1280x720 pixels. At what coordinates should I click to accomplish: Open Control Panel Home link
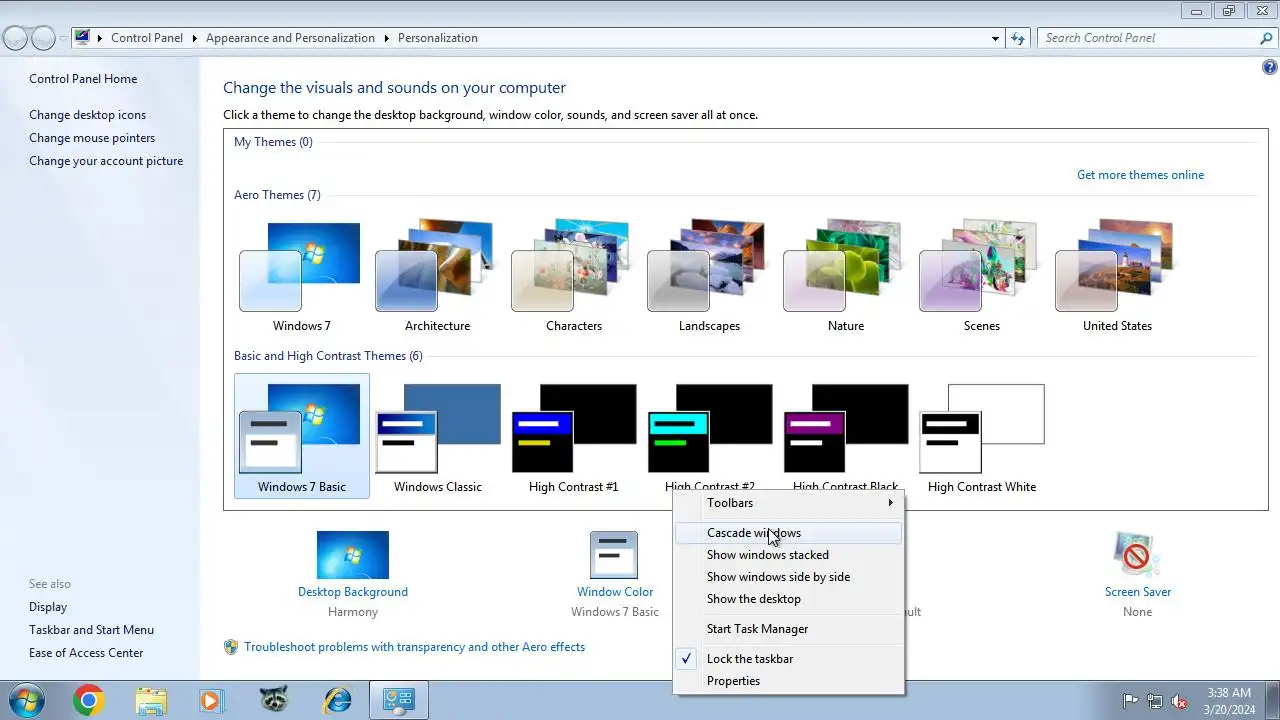click(83, 79)
